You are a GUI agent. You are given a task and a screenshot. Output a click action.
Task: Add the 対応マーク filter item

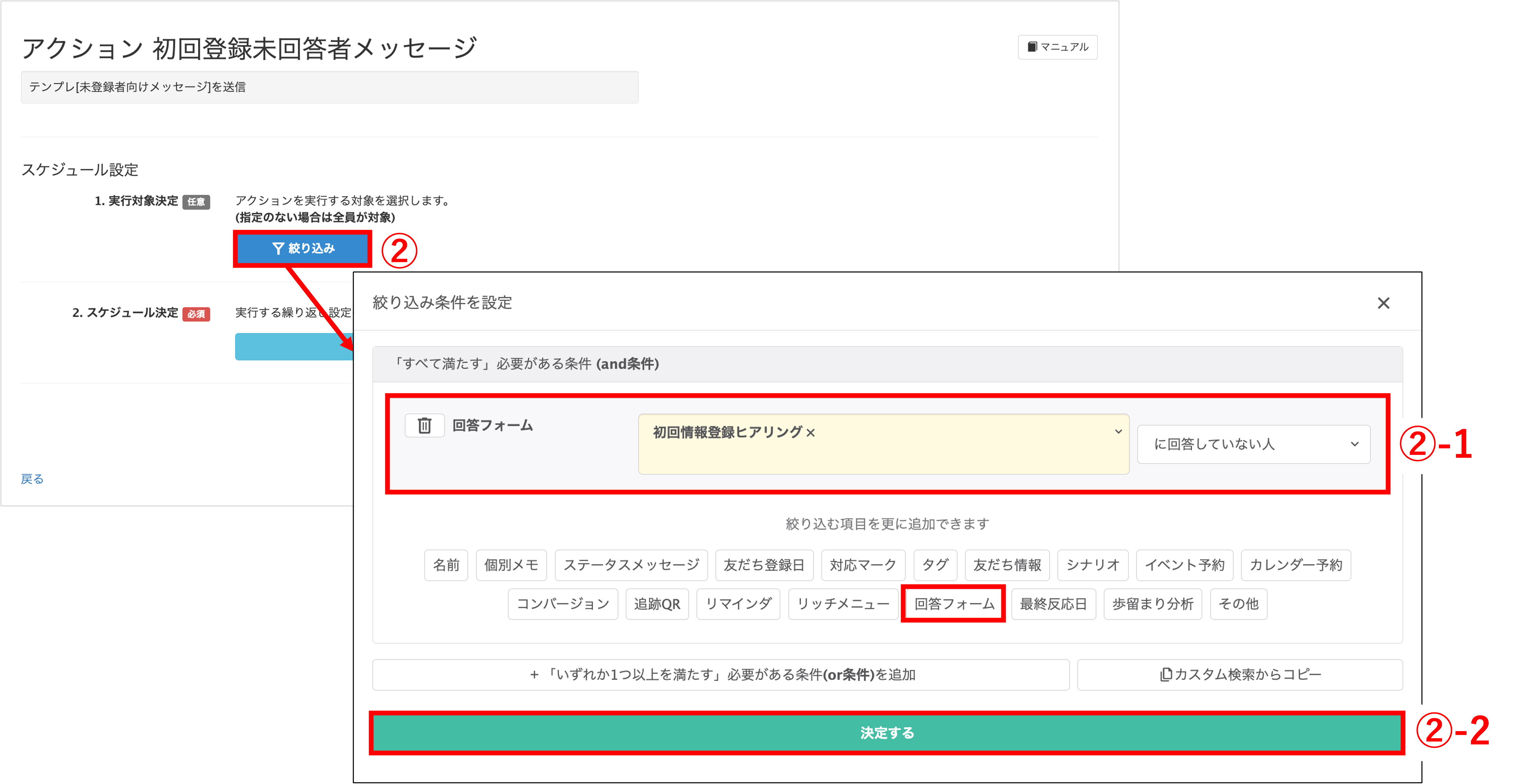(x=863, y=565)
